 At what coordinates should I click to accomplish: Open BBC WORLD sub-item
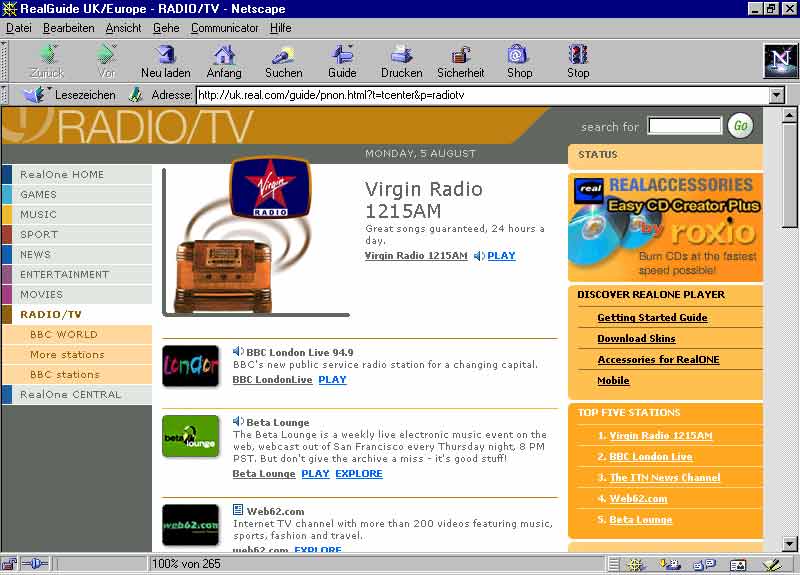[77, 334]
